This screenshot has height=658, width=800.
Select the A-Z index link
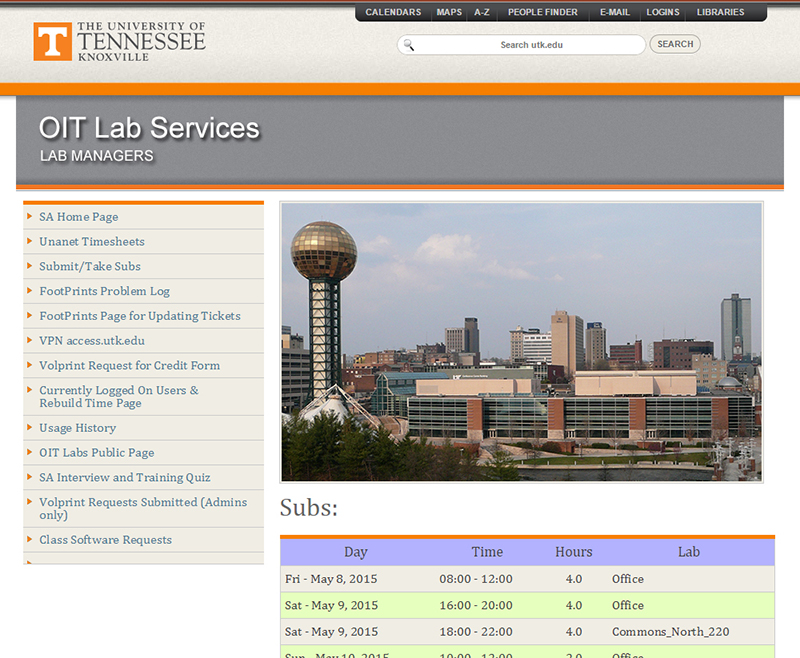(482, 13)
